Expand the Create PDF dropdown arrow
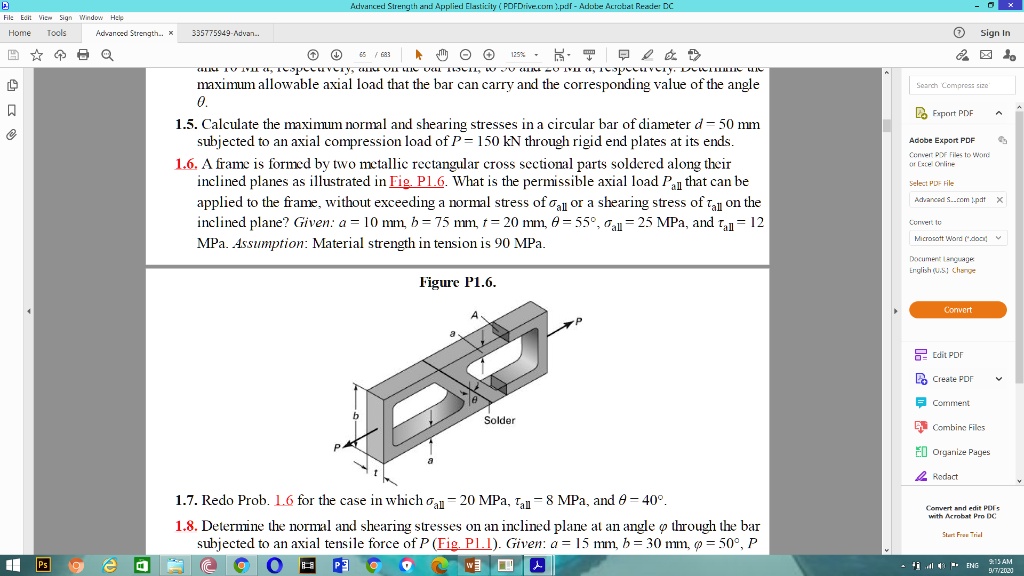The width and height of the screenshot is (1024, 576). coord(998,379)
